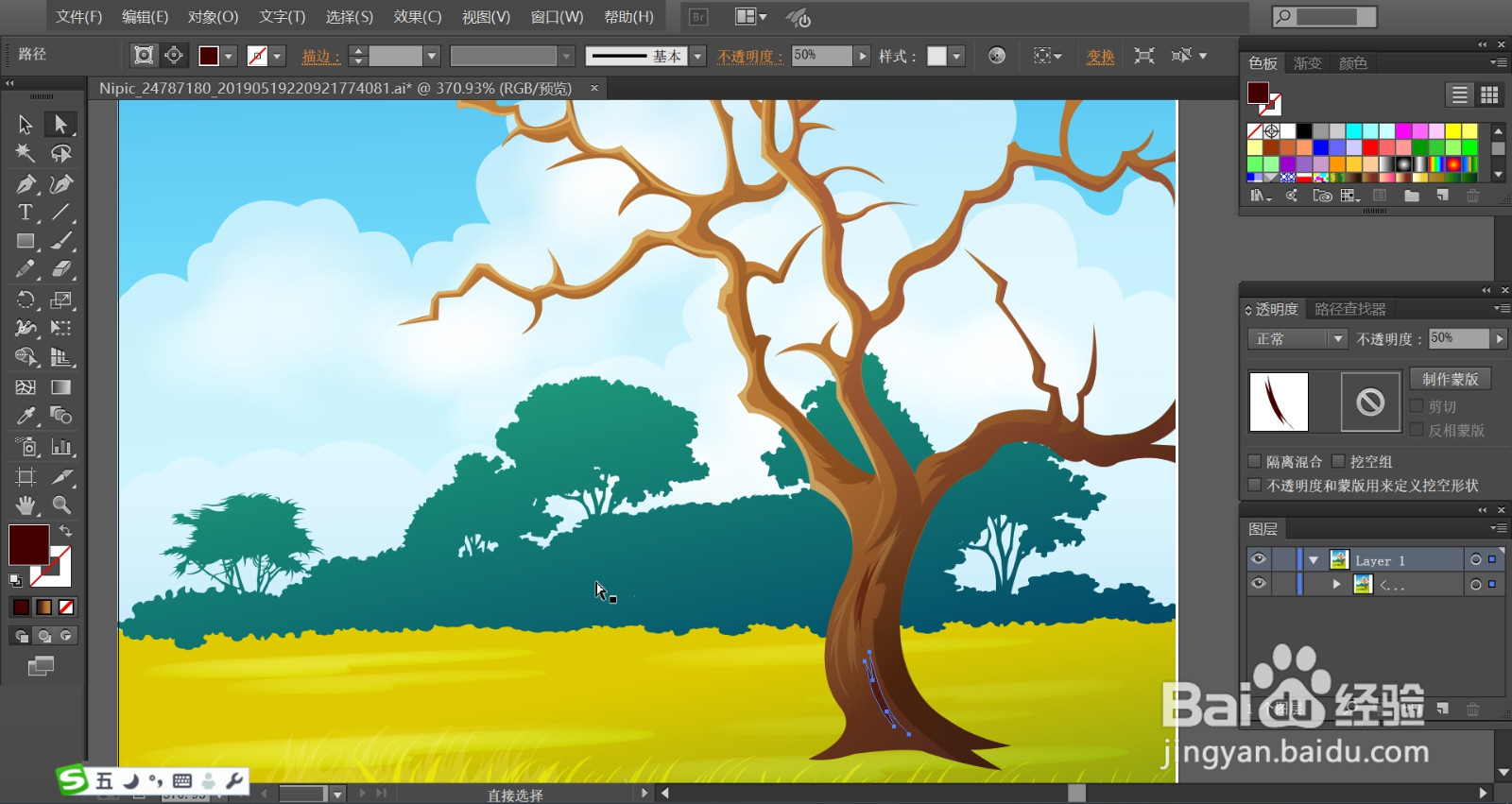The image size is (1512, 804).
Task: Select the Mesh tool
Action: point(26,387)
